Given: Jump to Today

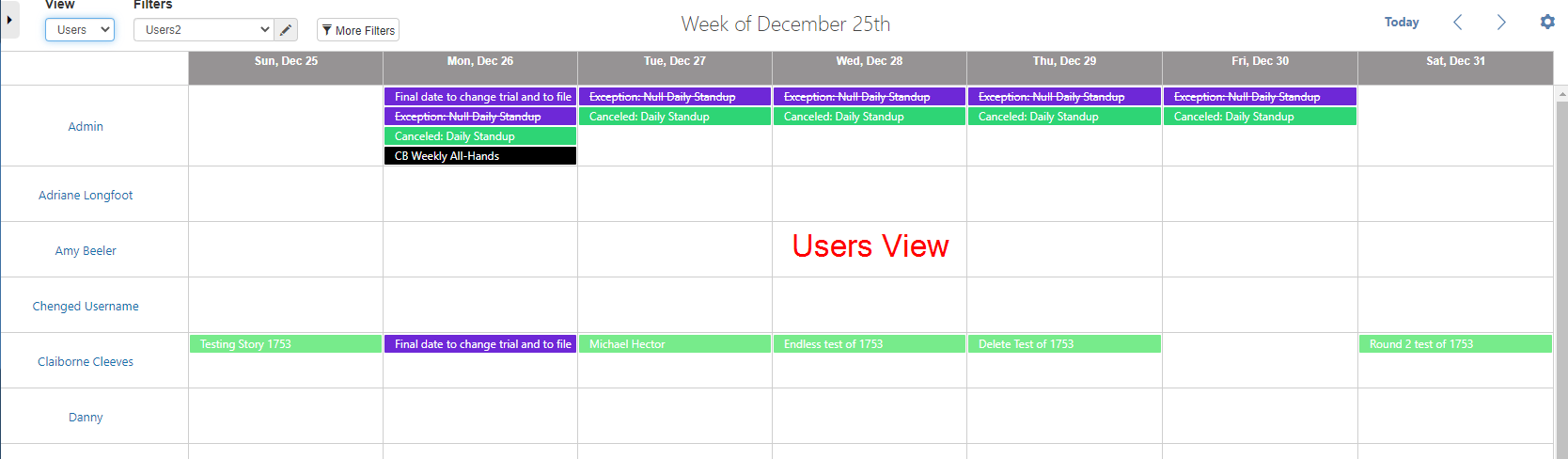Looking at the screenshot, I should (x=1402, y=22).
